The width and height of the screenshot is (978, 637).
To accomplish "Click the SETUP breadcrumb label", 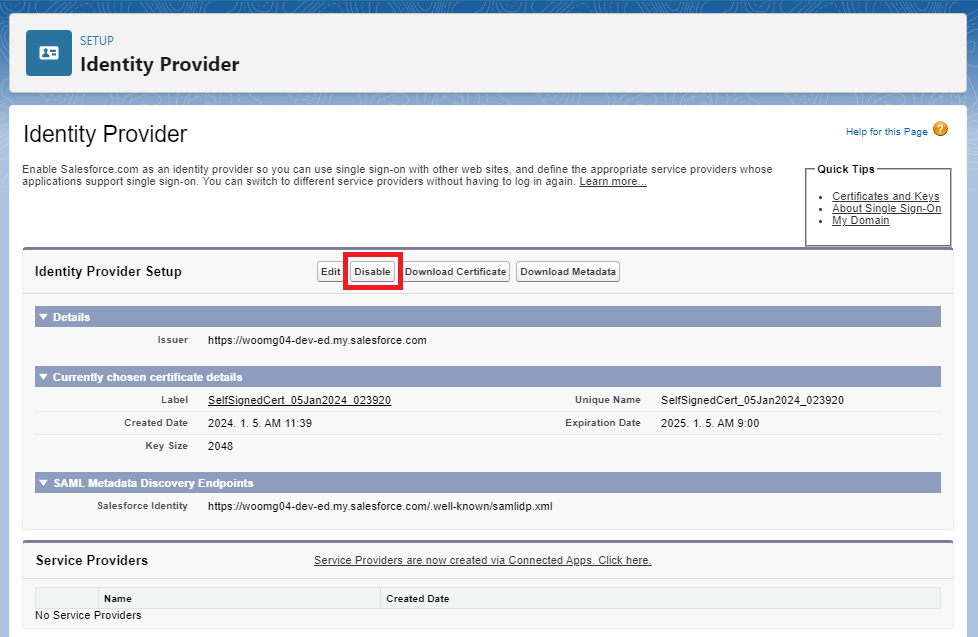I will pos(95,40).
